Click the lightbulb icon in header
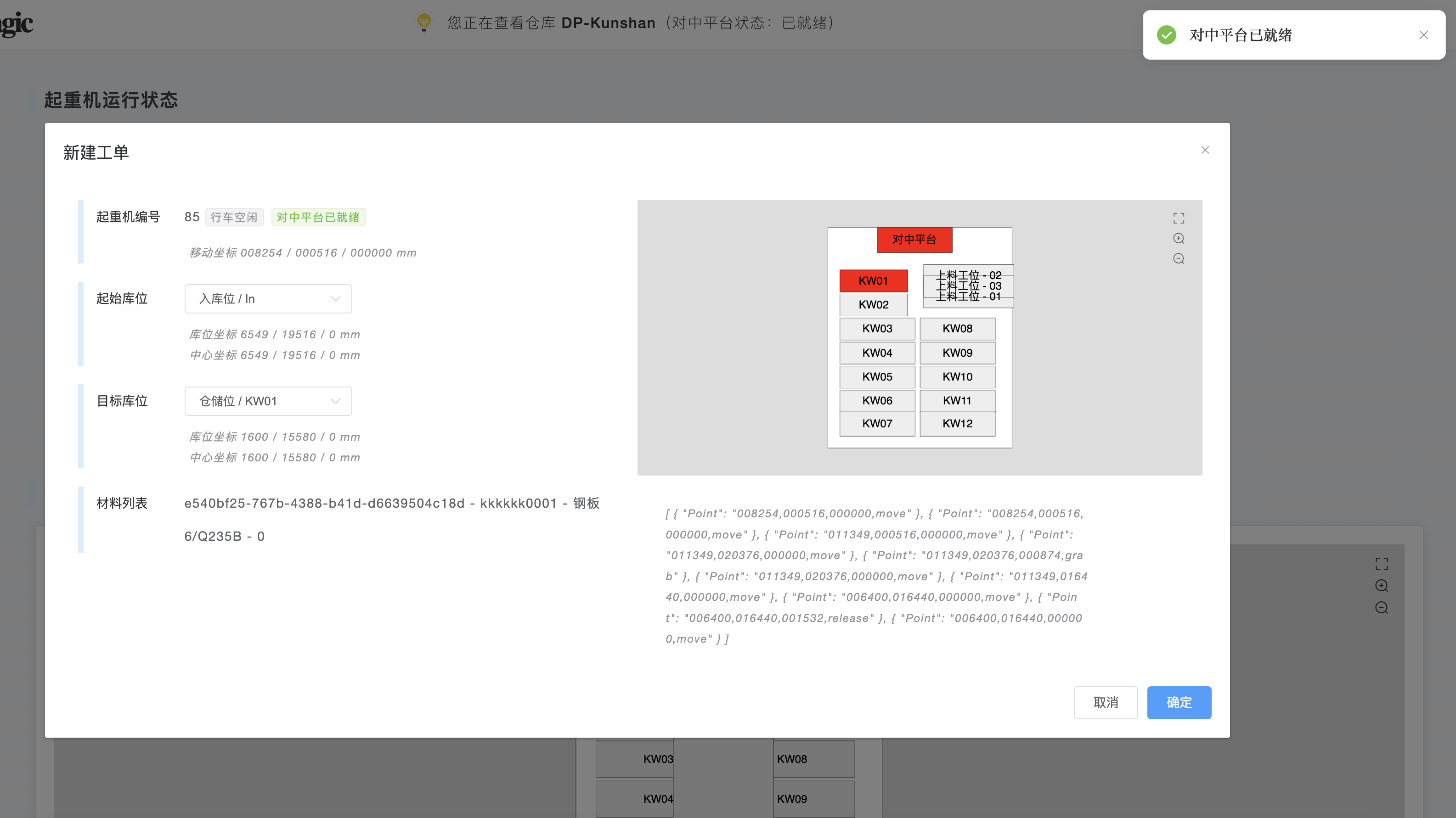 424,22
